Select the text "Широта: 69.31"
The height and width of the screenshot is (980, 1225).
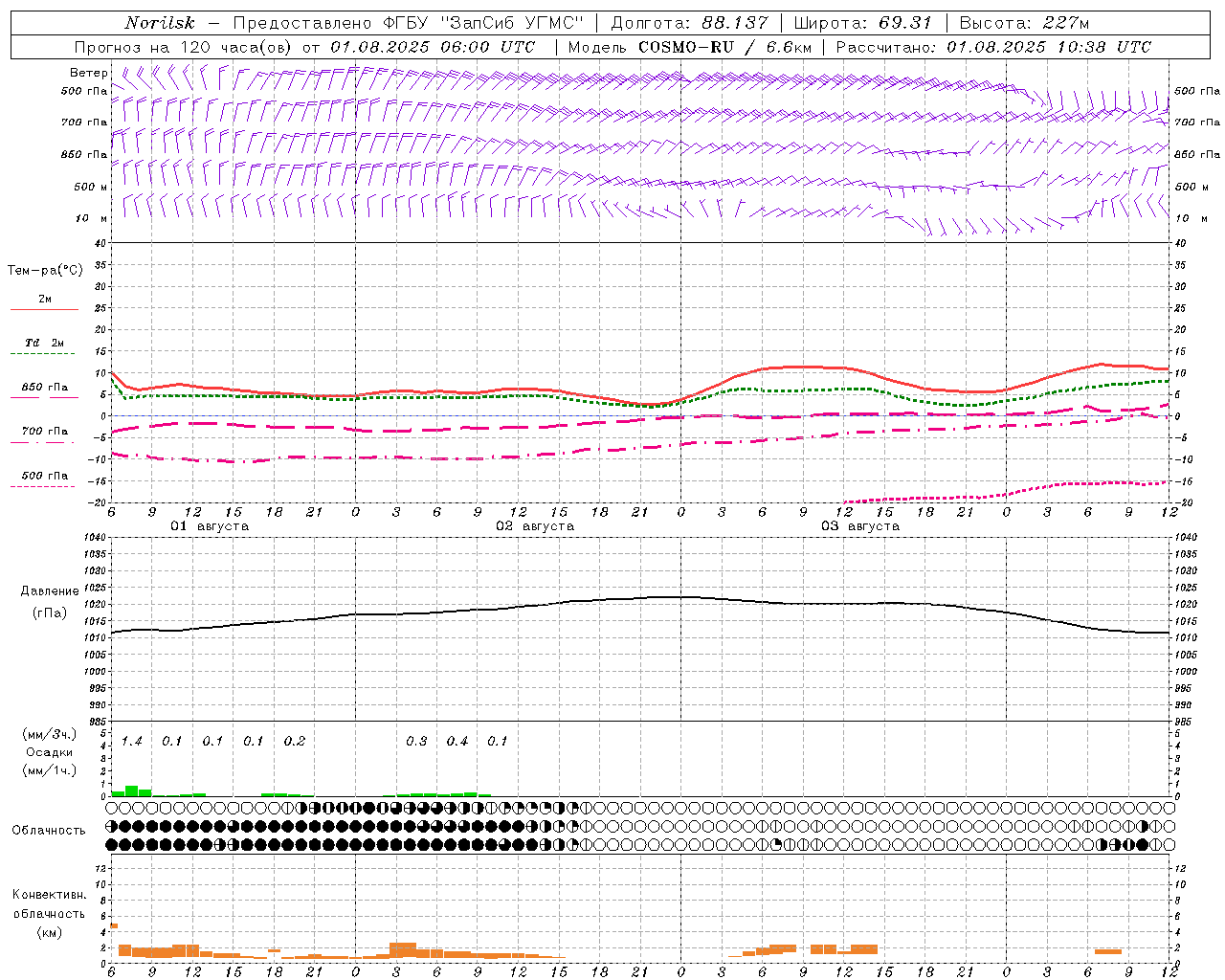coord(862,23)
